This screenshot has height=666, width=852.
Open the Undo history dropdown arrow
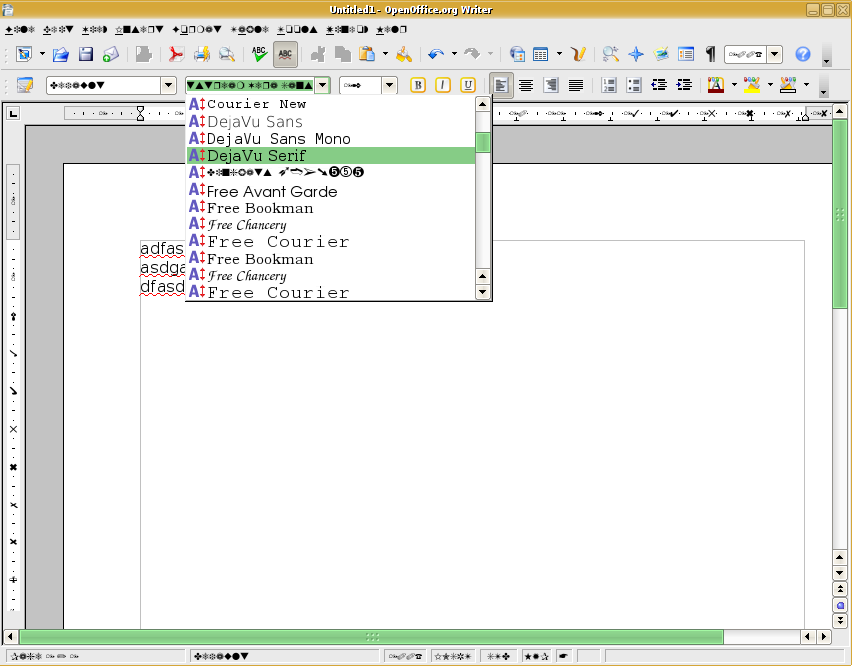(454, 54)
